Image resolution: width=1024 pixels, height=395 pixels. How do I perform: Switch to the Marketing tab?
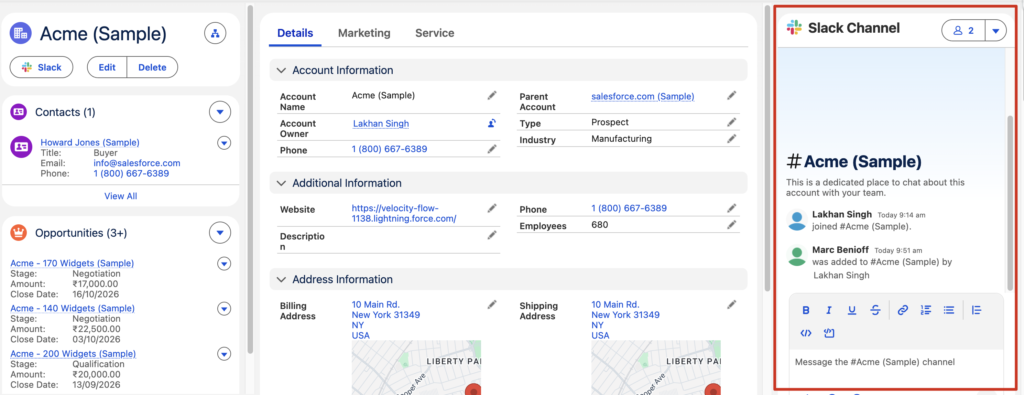pos(364,33)
